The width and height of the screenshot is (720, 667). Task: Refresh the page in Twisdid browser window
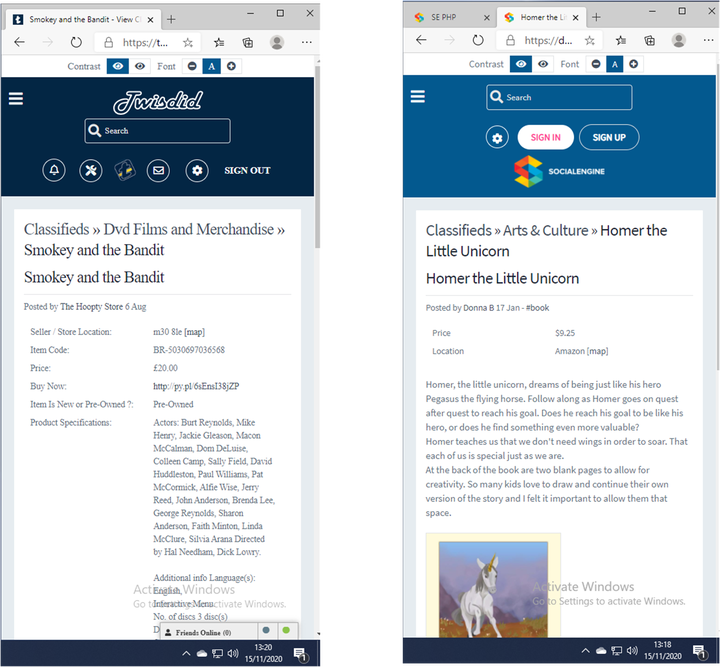(x=76, y=42)
